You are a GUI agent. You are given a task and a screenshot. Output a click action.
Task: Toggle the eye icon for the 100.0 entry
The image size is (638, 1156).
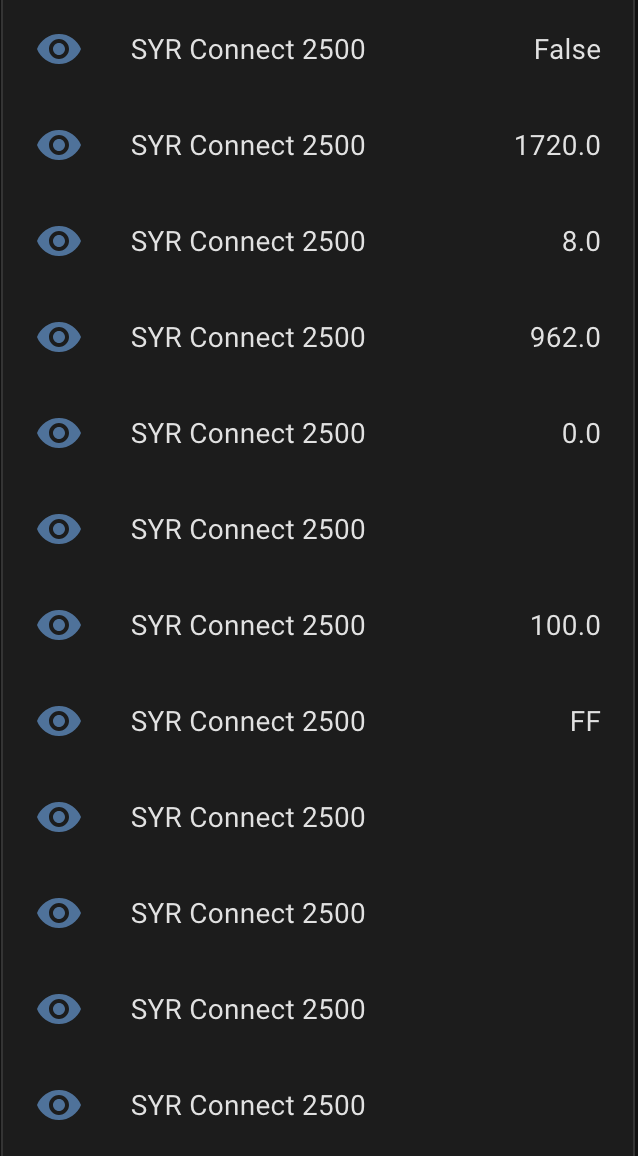[59, 625]
